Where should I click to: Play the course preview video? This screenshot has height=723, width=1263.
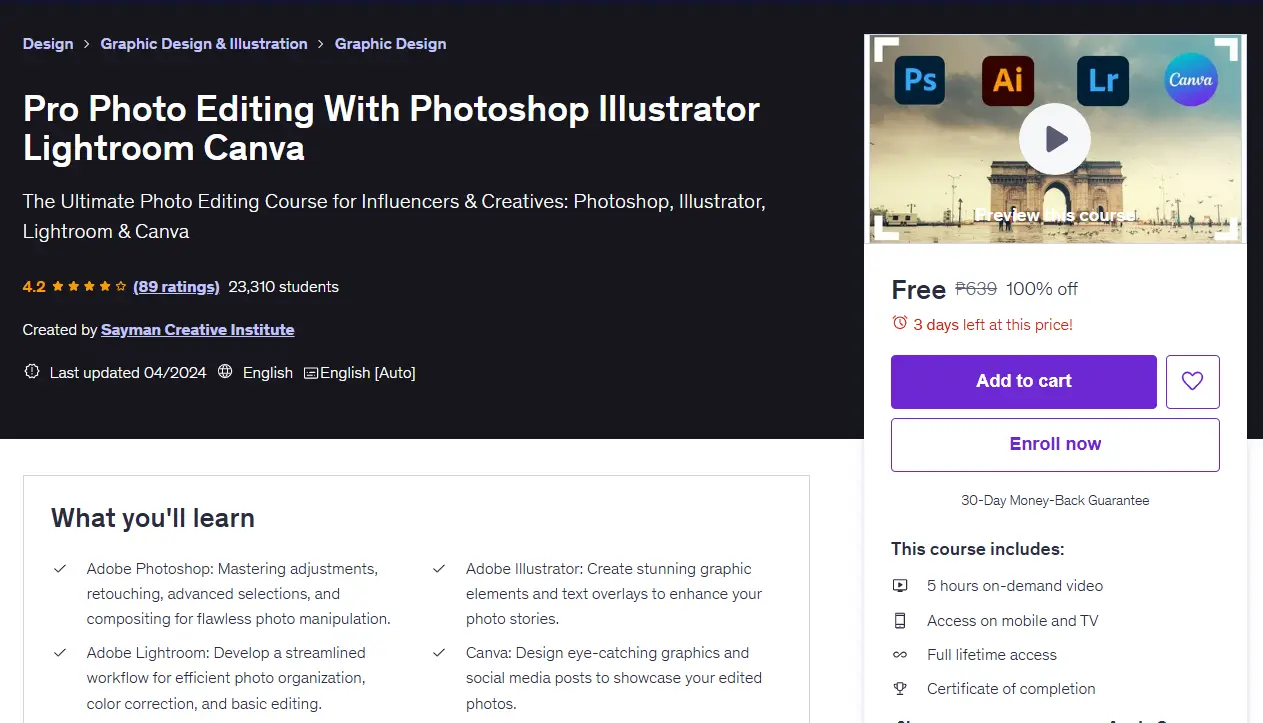[x=1055, y=139]
